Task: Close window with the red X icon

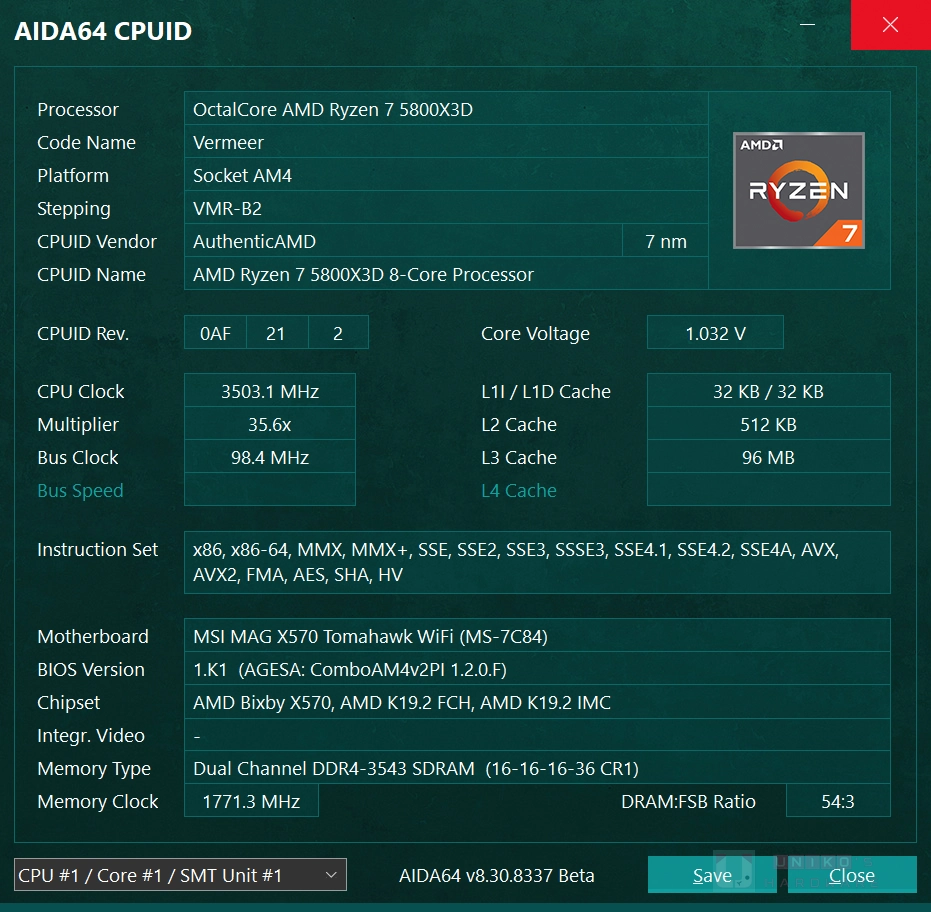Action: click(x=891, y=25)
